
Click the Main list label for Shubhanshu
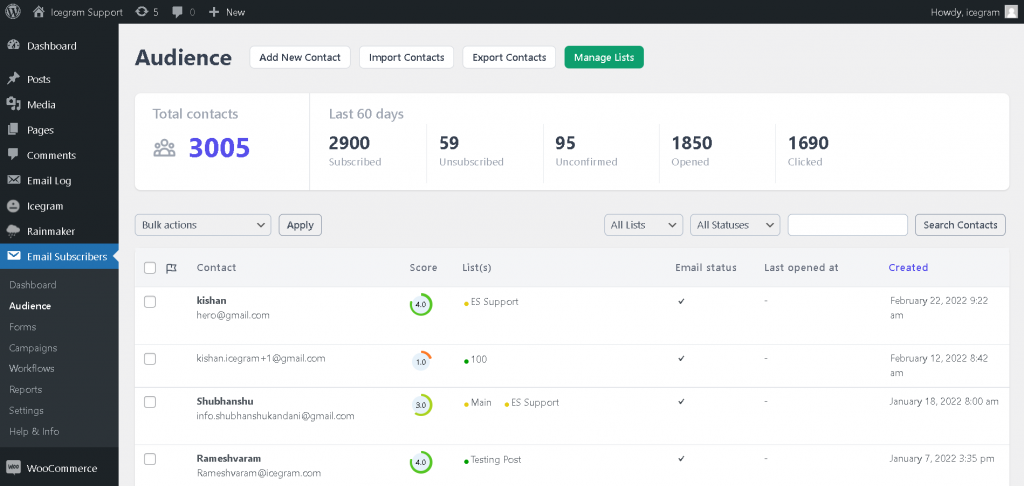coord(481,402)
